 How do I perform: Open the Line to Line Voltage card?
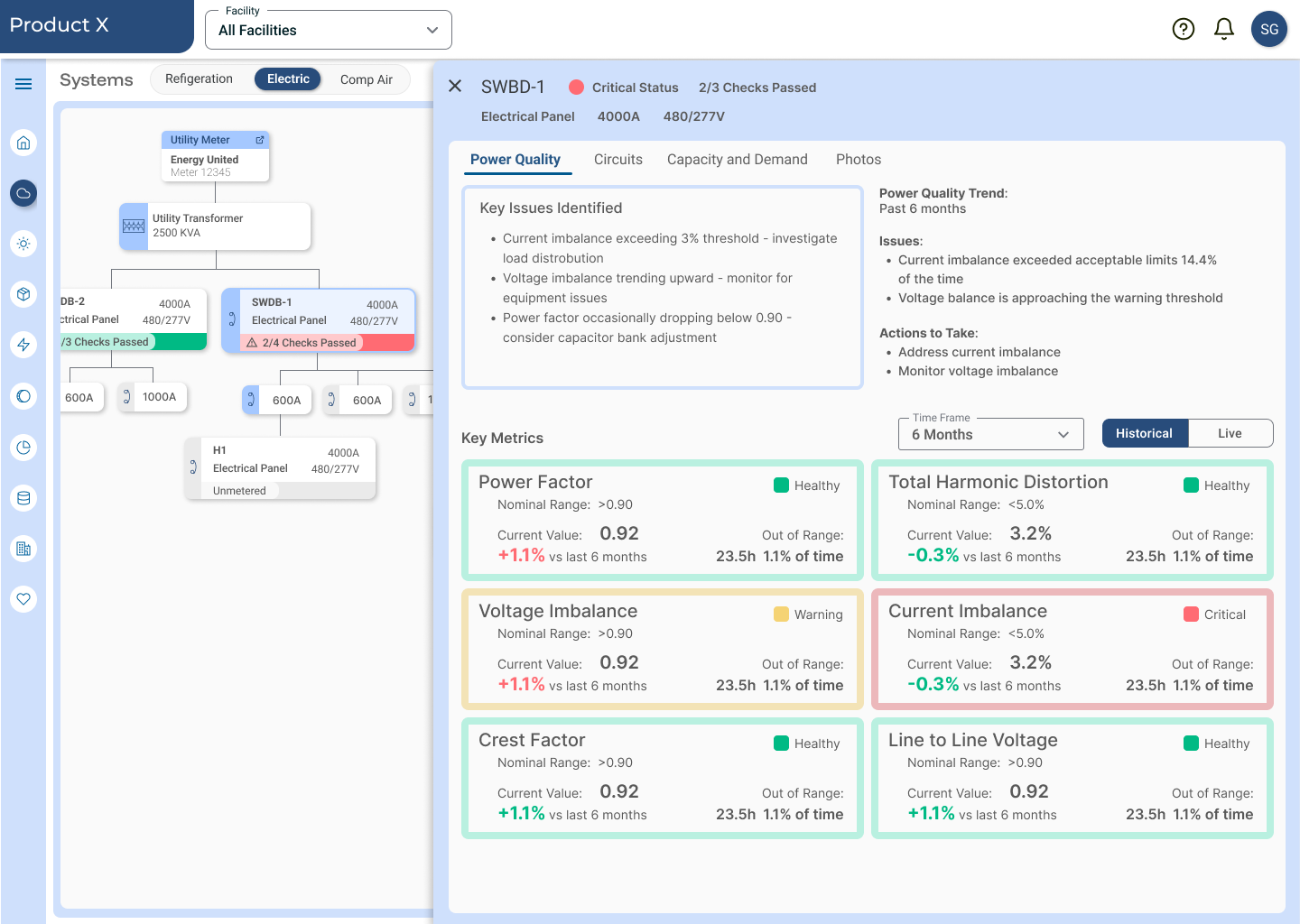pos(1072,779)
